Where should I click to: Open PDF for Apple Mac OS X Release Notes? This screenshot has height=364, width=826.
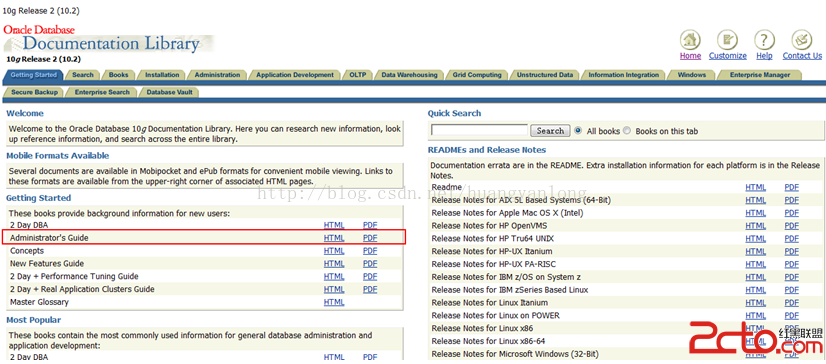(792, 213)
